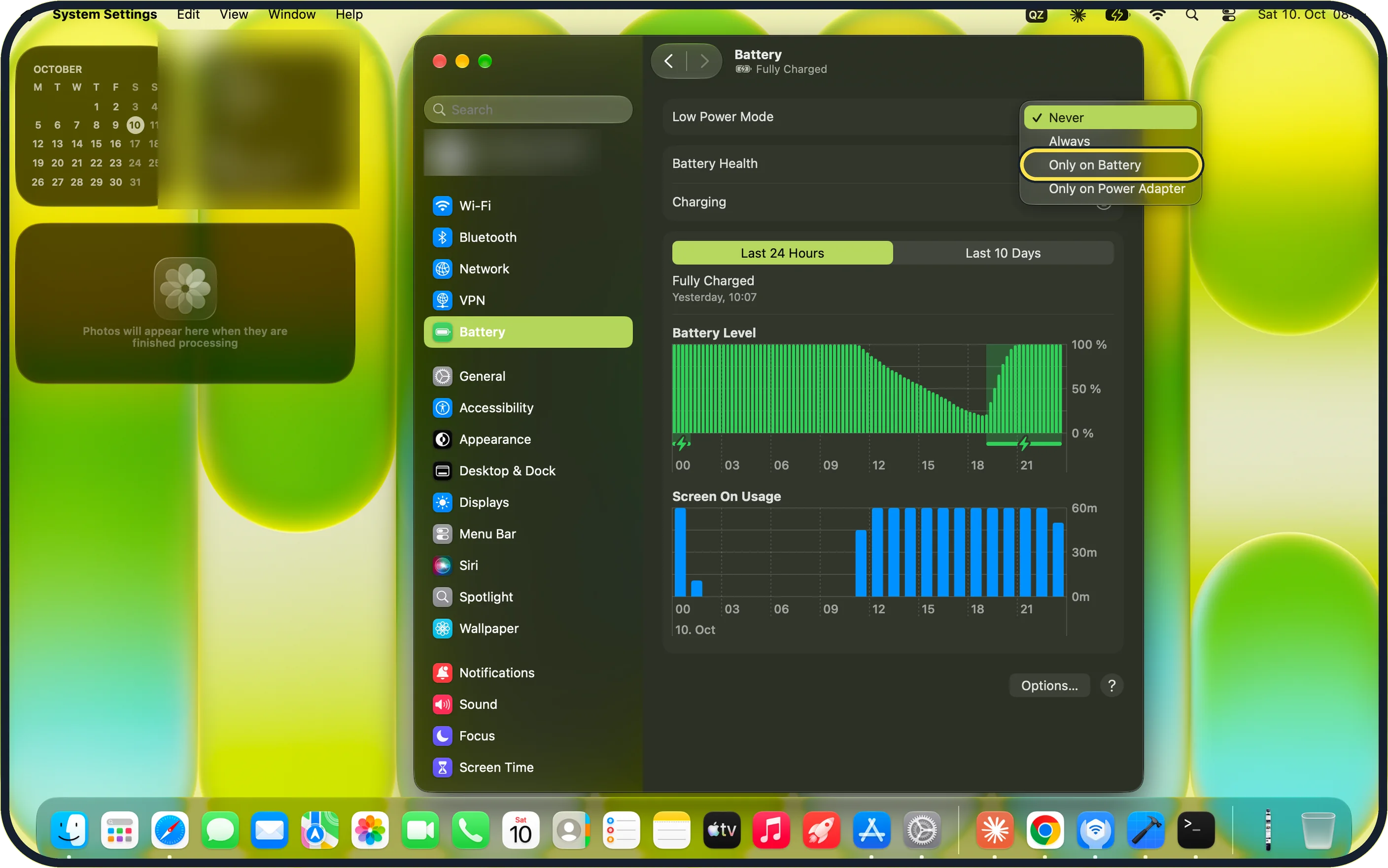1388x868 pixels.
Task: Open VPN settings pane
Action: click(x=527, y=300)
